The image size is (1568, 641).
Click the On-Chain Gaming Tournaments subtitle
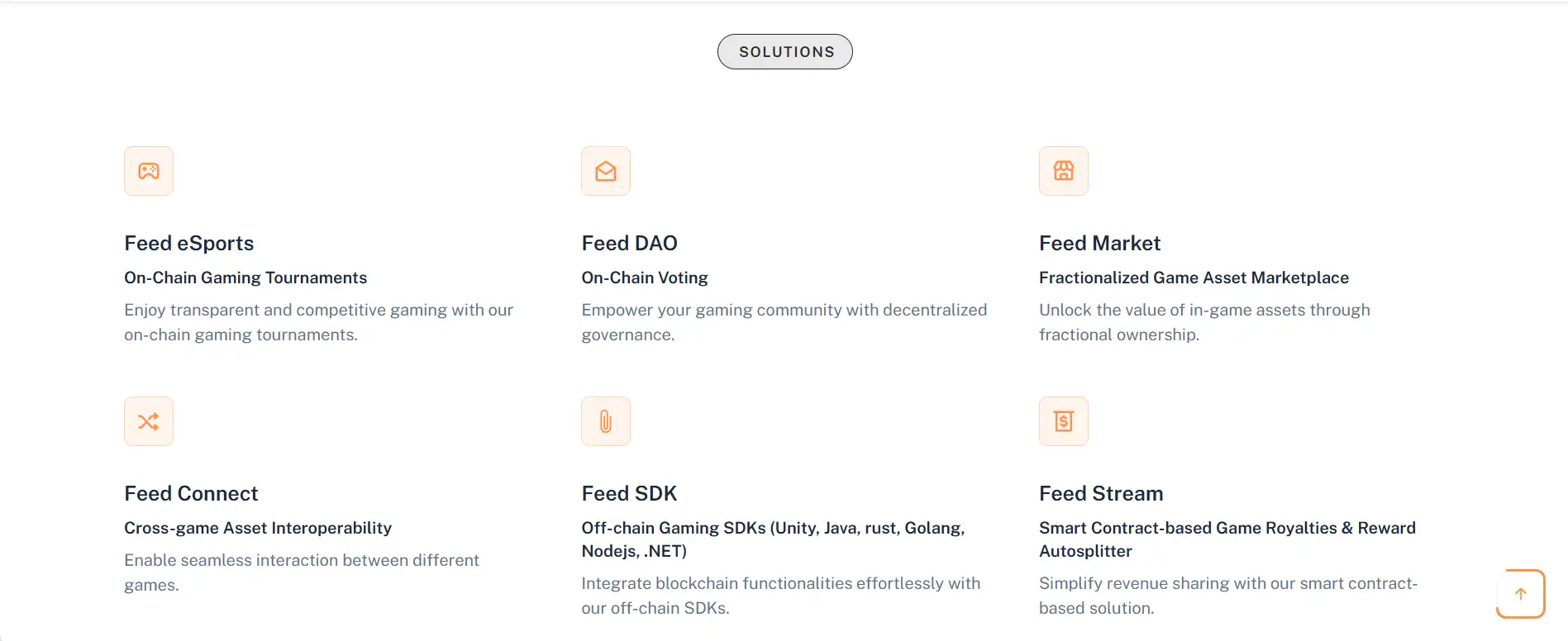pyautogui.click(x=245, y=278)
